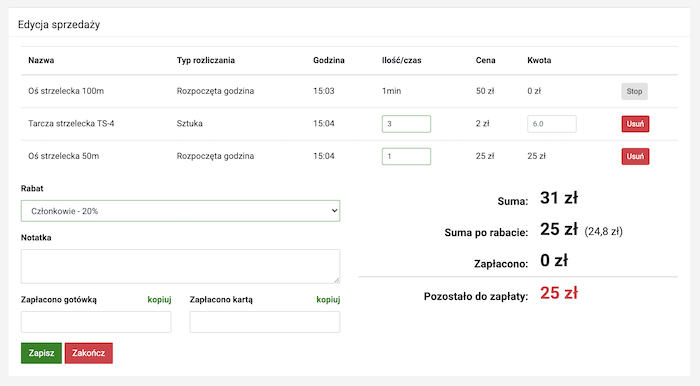Focus the quantity field showing 3
The width and height of the screenshot is (700, 386).
point(406,124)
